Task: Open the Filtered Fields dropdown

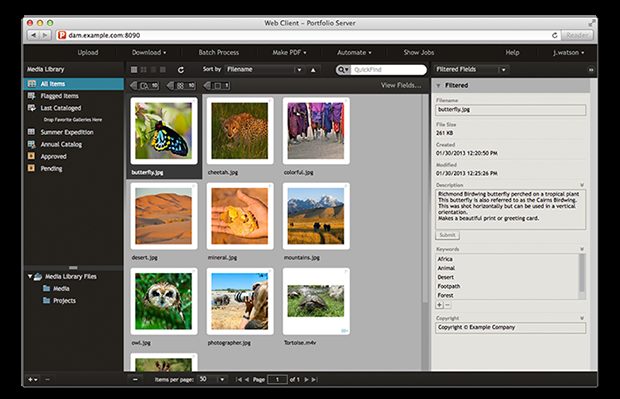Action: tap(471, 70)
